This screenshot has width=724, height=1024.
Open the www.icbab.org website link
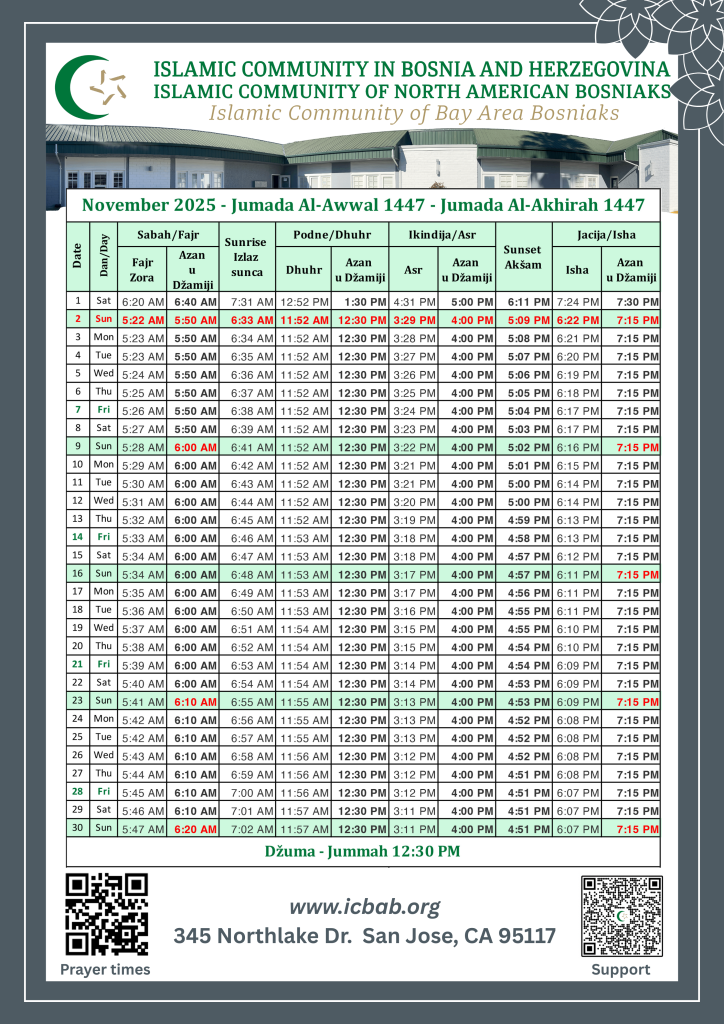tap(364, 906)
